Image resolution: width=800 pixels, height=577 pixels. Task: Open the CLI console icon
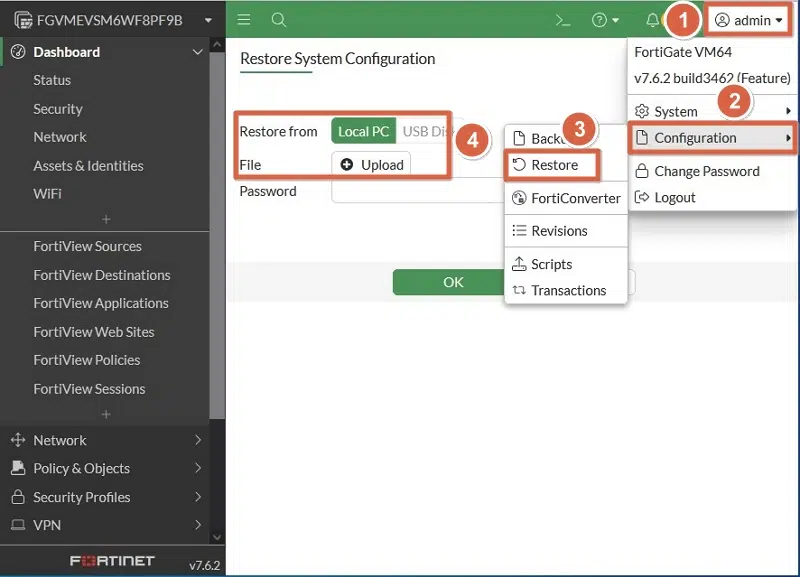click(563, 20)
